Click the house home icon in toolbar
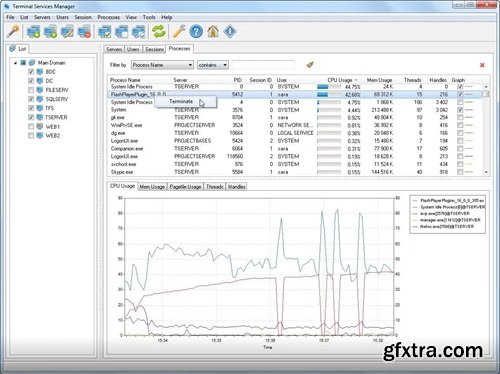500x374 pixels. click(x=213, y=32)
